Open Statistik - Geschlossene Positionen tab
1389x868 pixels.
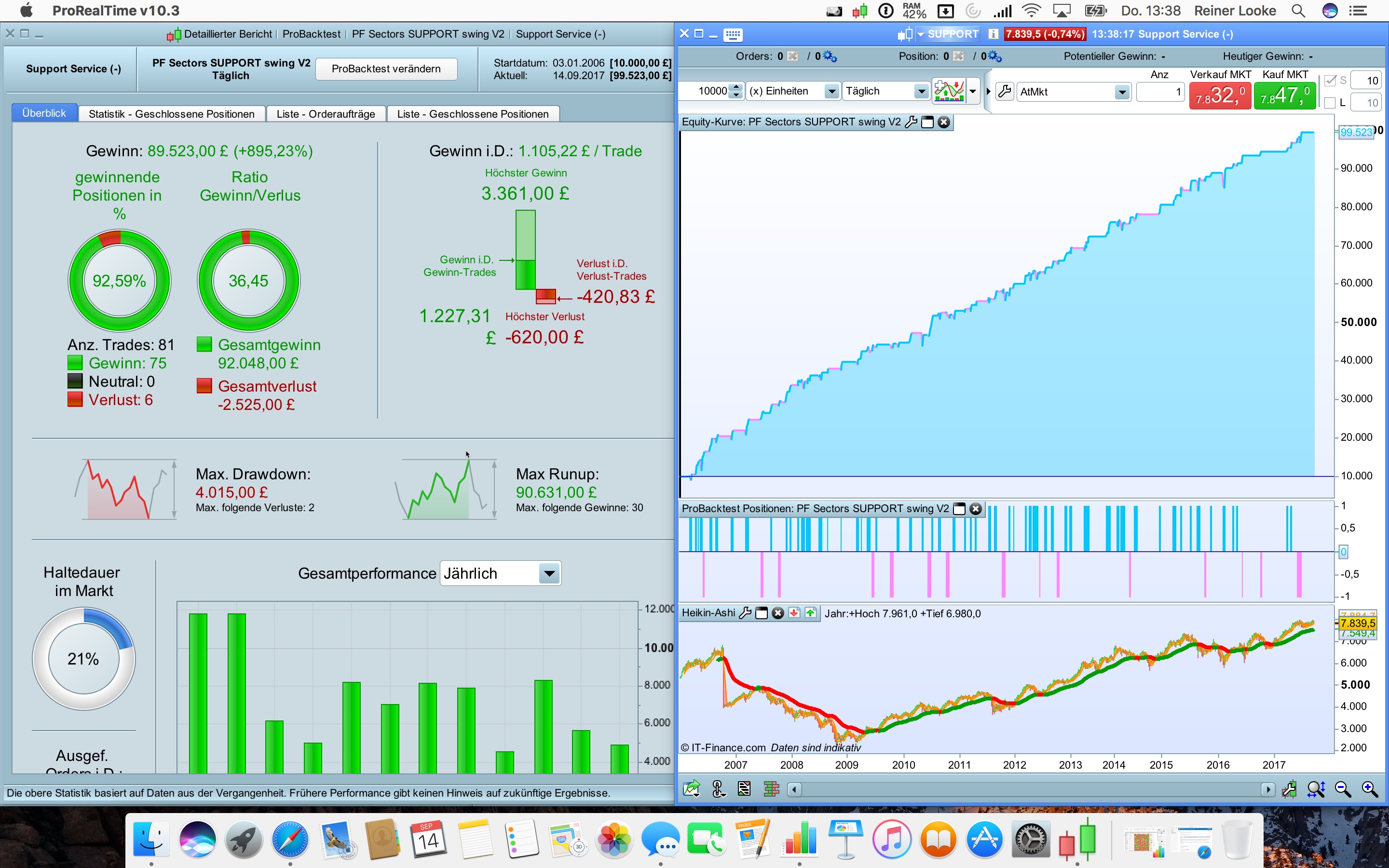[x=171, y=114]
